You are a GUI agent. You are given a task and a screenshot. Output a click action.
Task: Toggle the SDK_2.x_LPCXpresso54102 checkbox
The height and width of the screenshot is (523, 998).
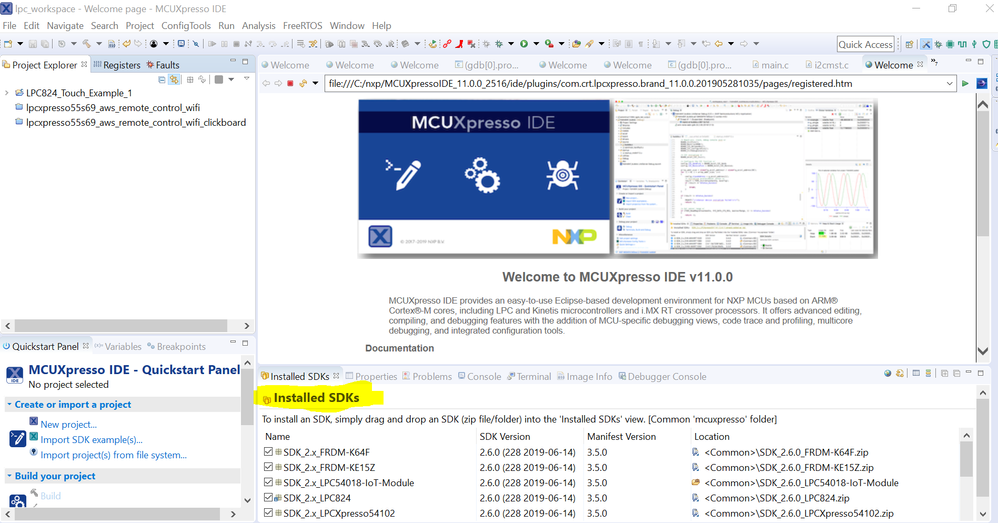pos(269,513)
